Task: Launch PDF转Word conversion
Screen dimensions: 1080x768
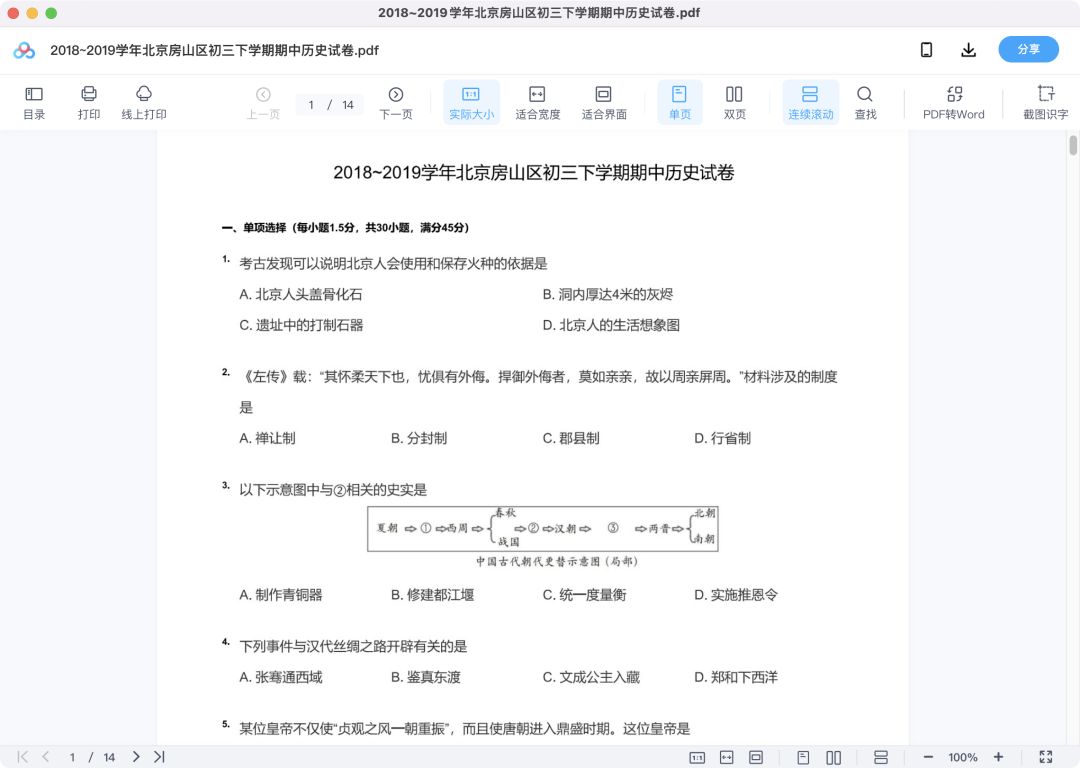Action: (954, 103)
